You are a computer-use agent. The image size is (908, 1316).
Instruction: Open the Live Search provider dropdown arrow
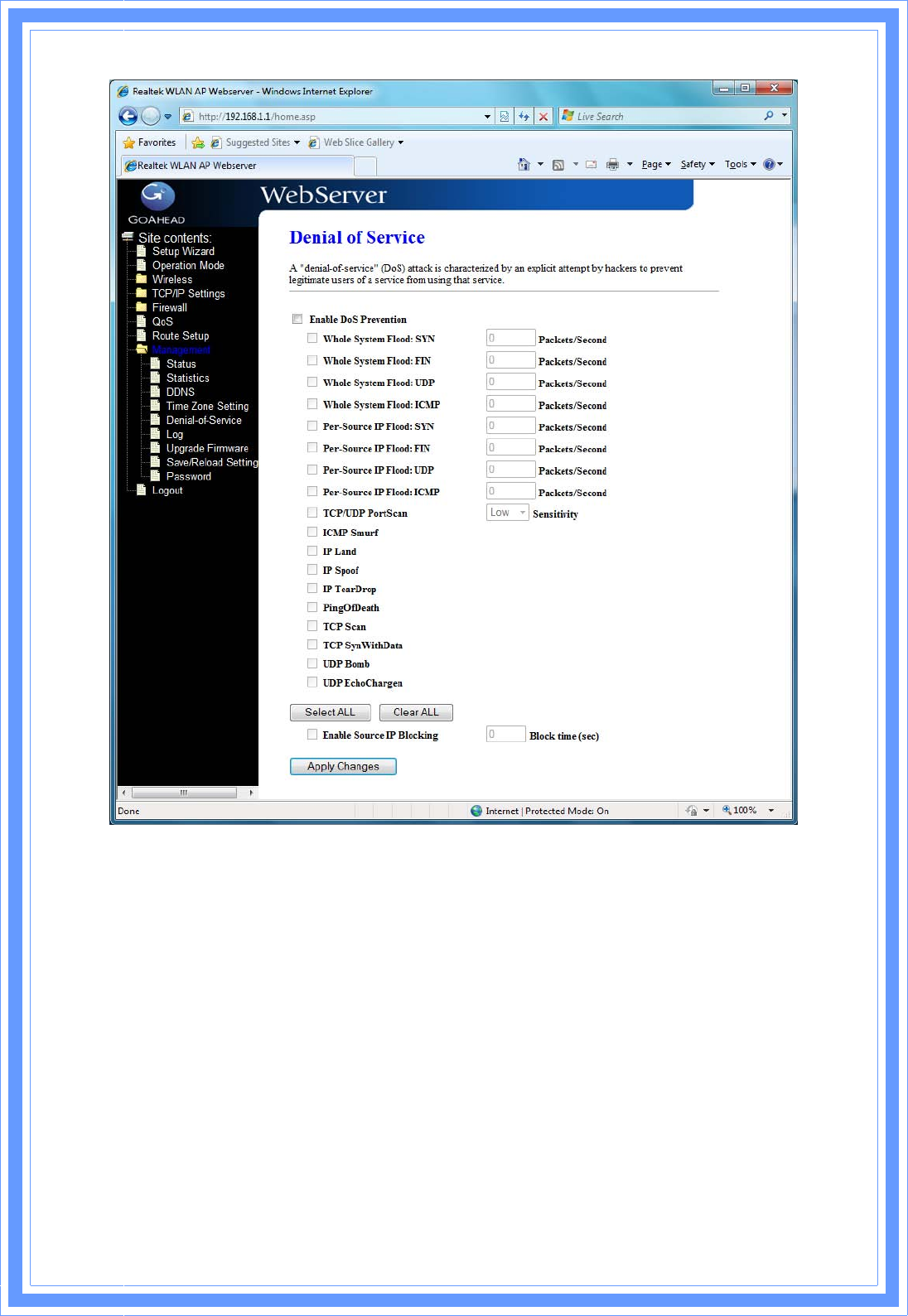[785, 116]
